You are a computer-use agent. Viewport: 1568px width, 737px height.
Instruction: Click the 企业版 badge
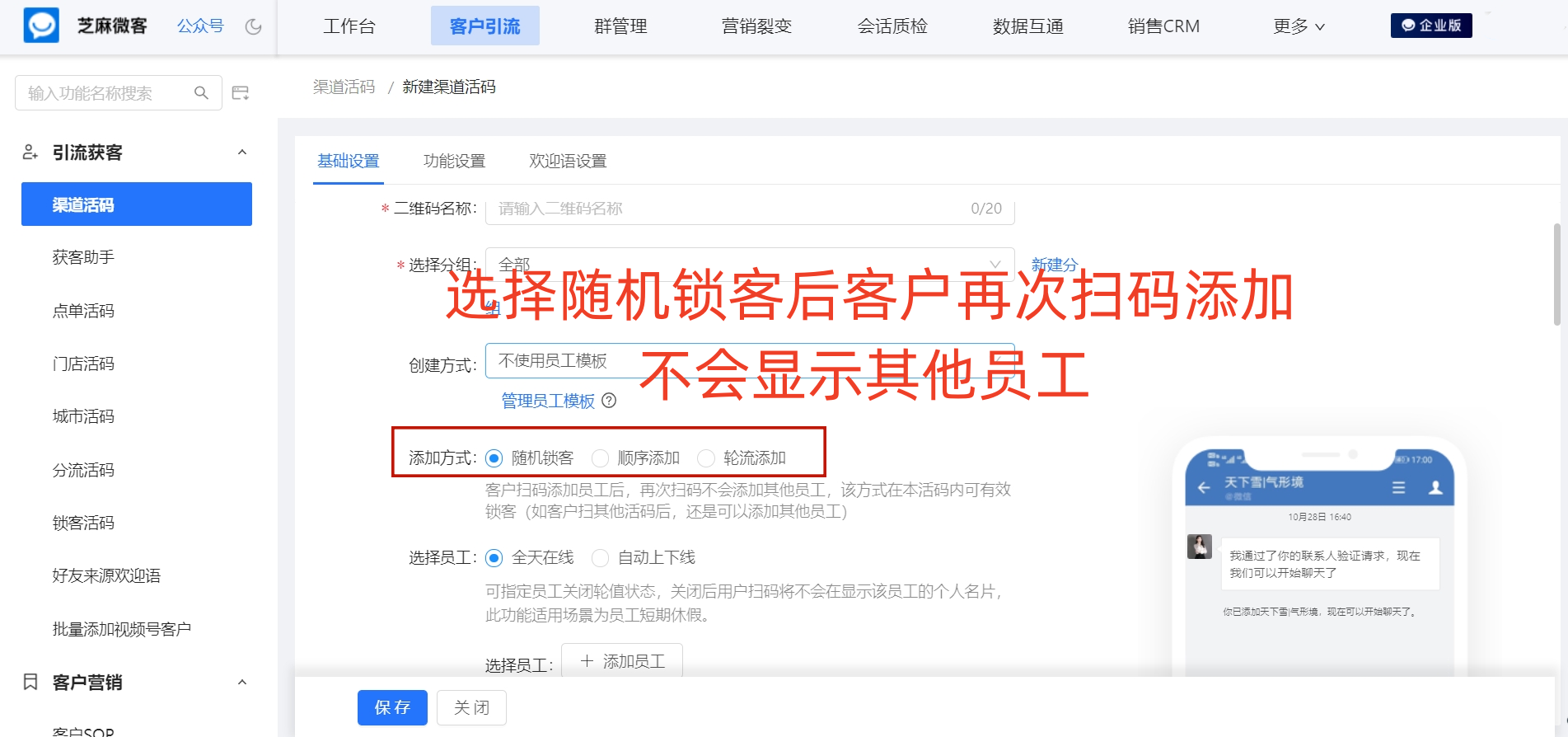pyautogui.click(x=1431, y=26)
